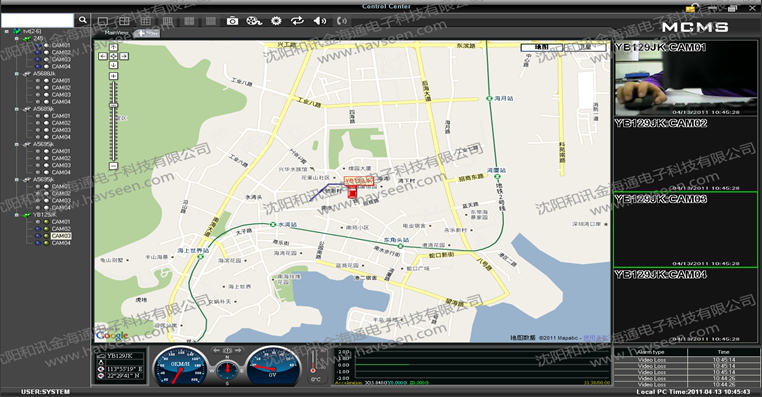Select the YB129JK:CAM01 video thumbnail

click(686, 78)
